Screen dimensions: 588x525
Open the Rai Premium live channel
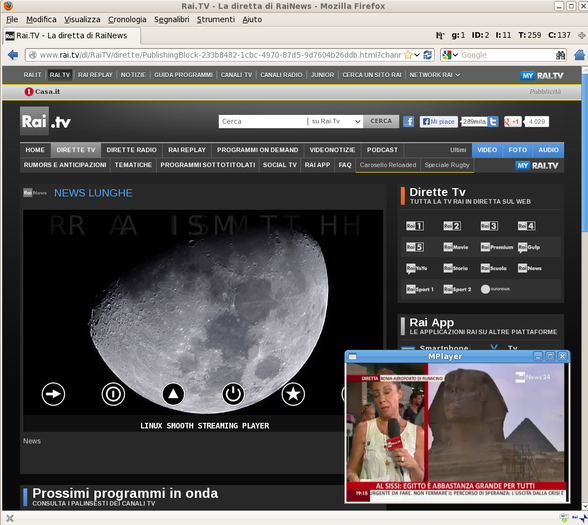497,247
